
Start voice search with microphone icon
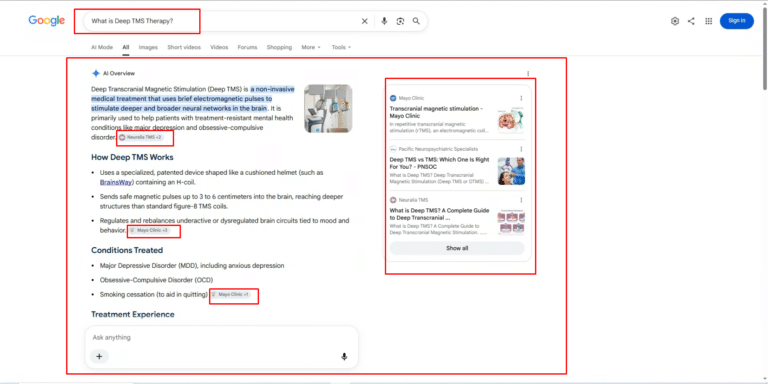tap(384, 21)
